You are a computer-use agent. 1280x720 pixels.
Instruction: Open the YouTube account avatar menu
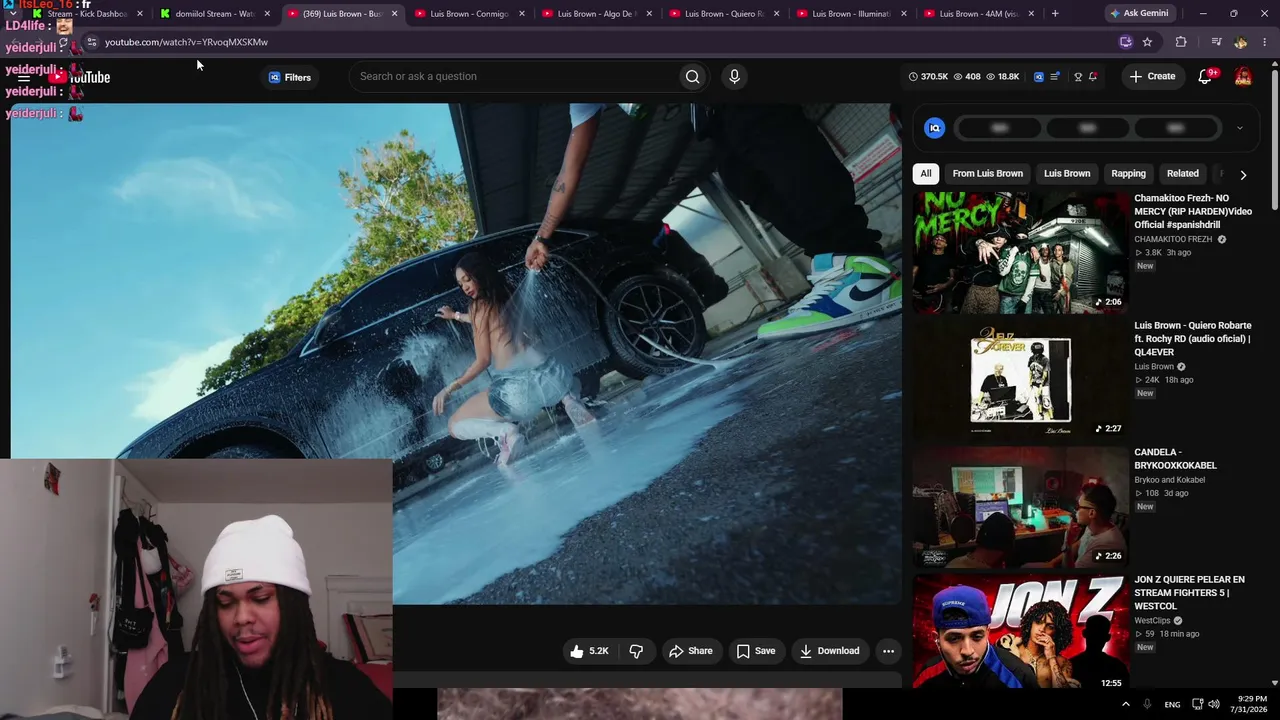pyautogui.click(x=1243, y=77)
